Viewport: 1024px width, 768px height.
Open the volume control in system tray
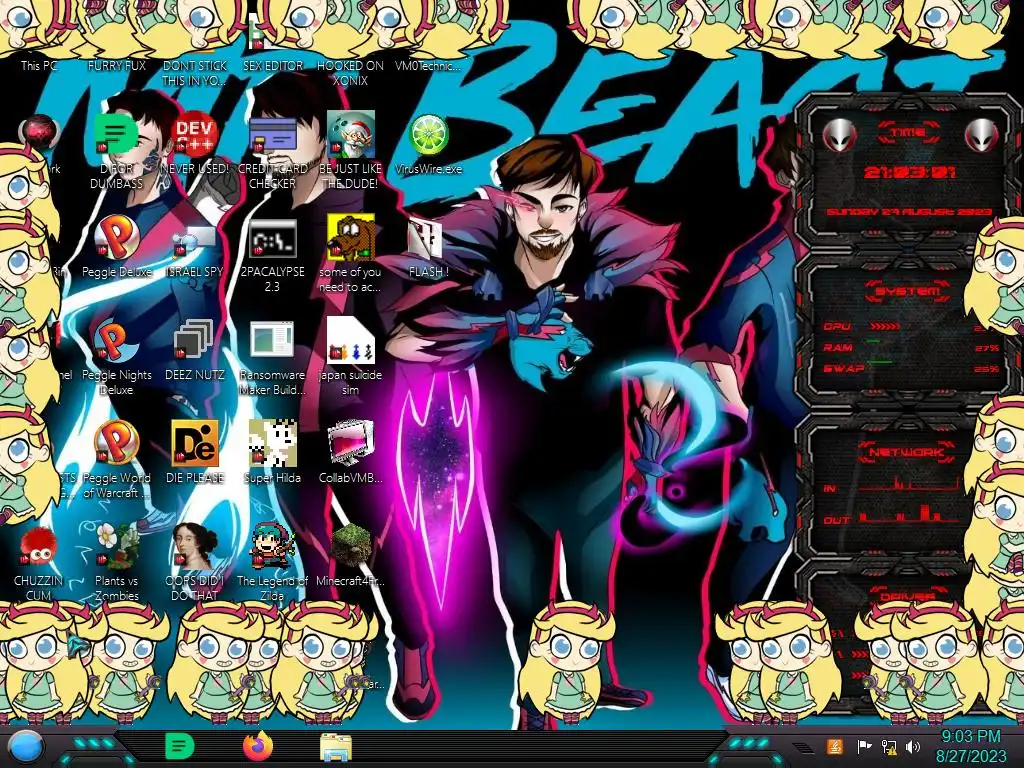point(913,746)
